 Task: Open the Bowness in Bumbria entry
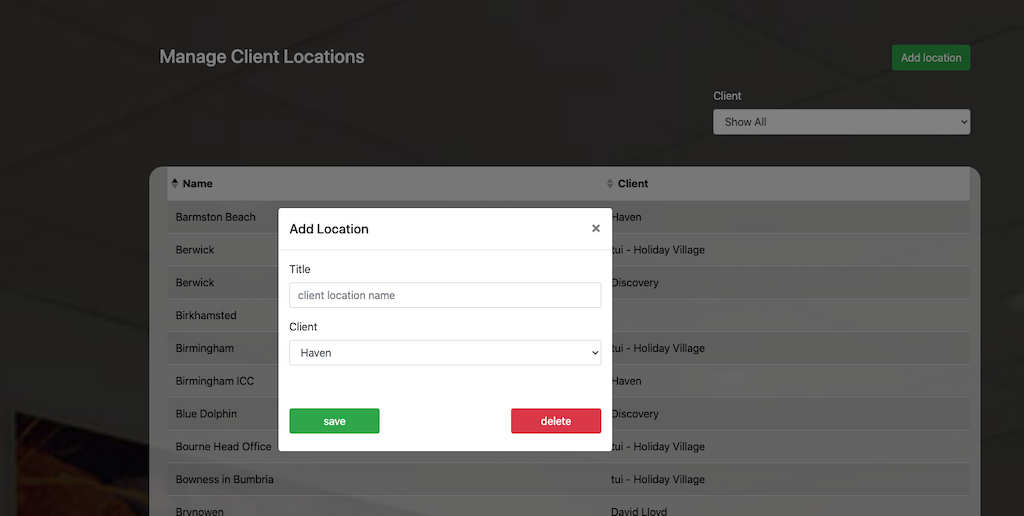point(224,480)
